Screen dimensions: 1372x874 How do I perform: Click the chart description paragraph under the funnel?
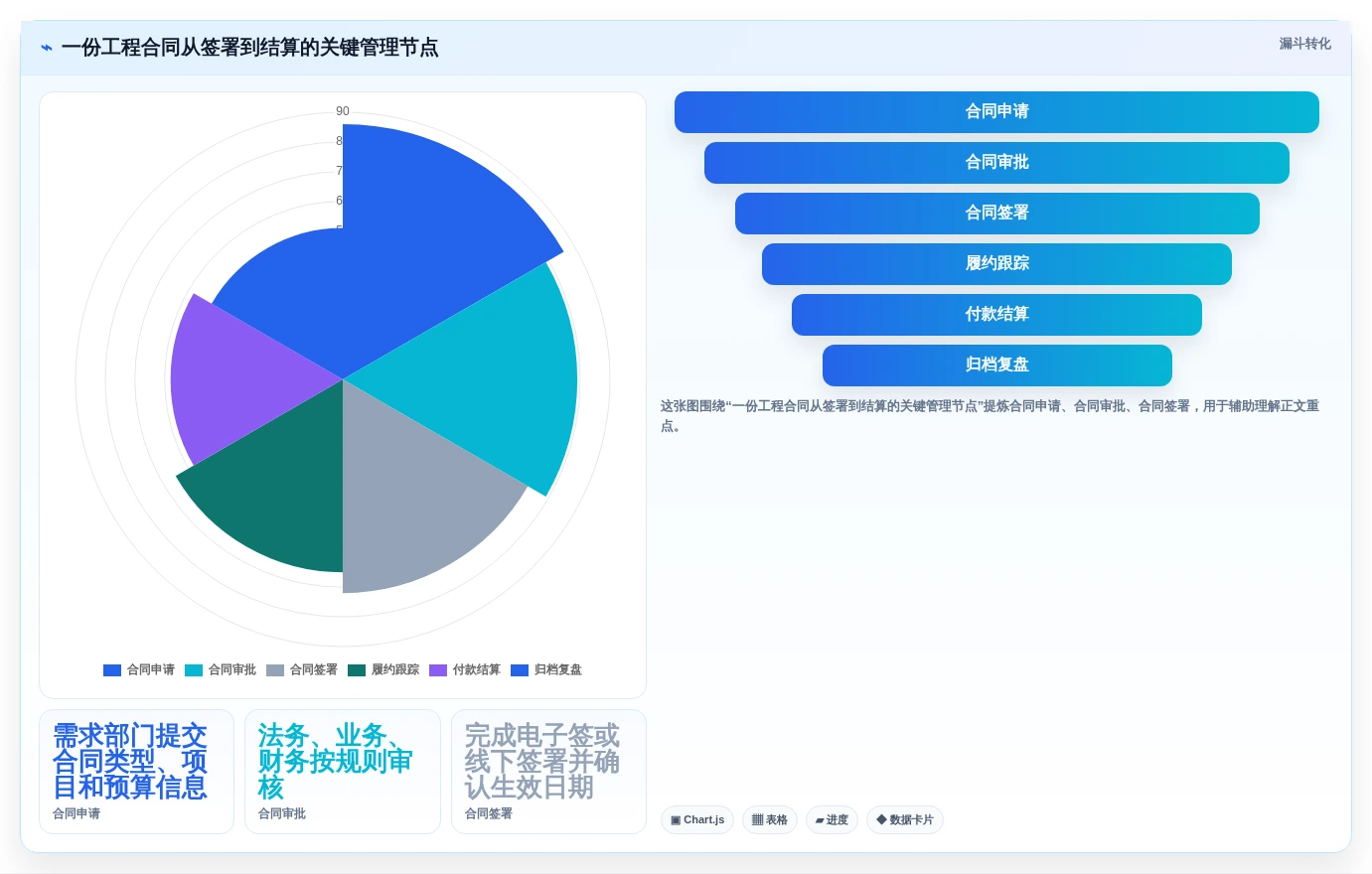tap(990, 416)
